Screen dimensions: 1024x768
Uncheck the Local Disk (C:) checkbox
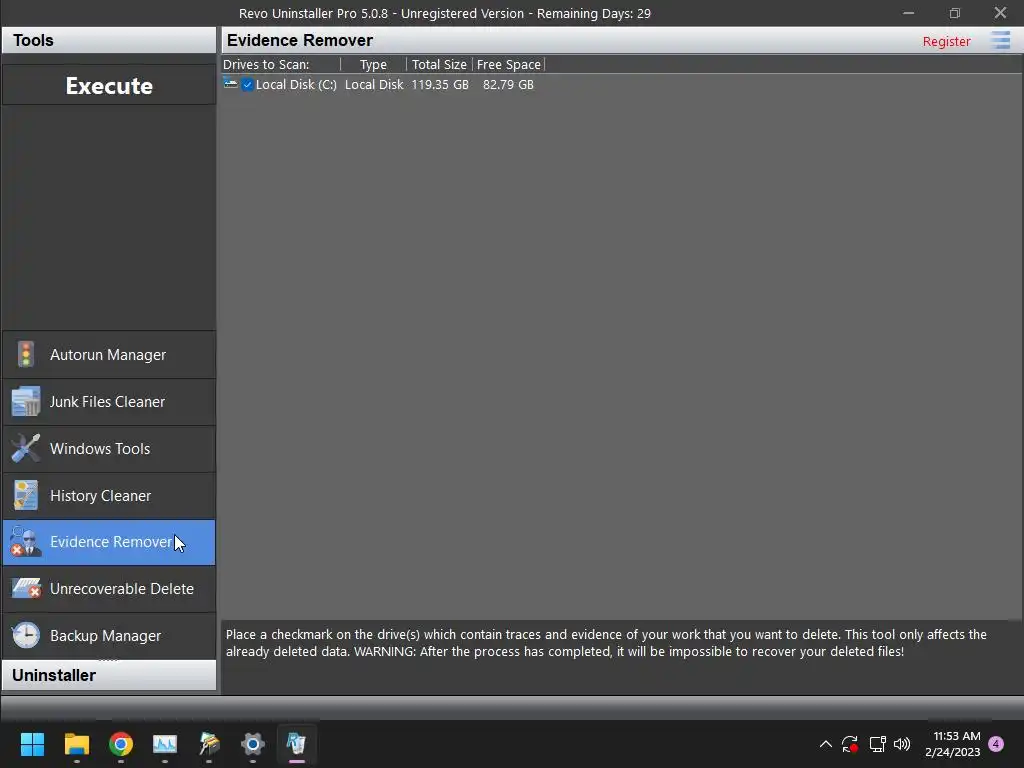coord(248,85)
